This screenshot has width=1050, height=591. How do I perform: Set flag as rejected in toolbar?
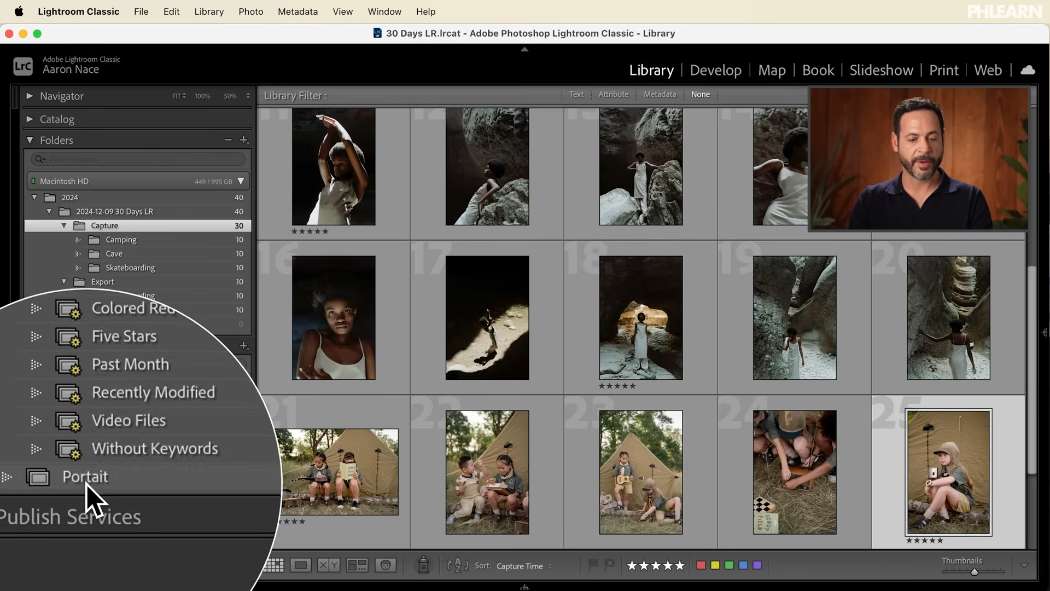(x=609, y=565)
